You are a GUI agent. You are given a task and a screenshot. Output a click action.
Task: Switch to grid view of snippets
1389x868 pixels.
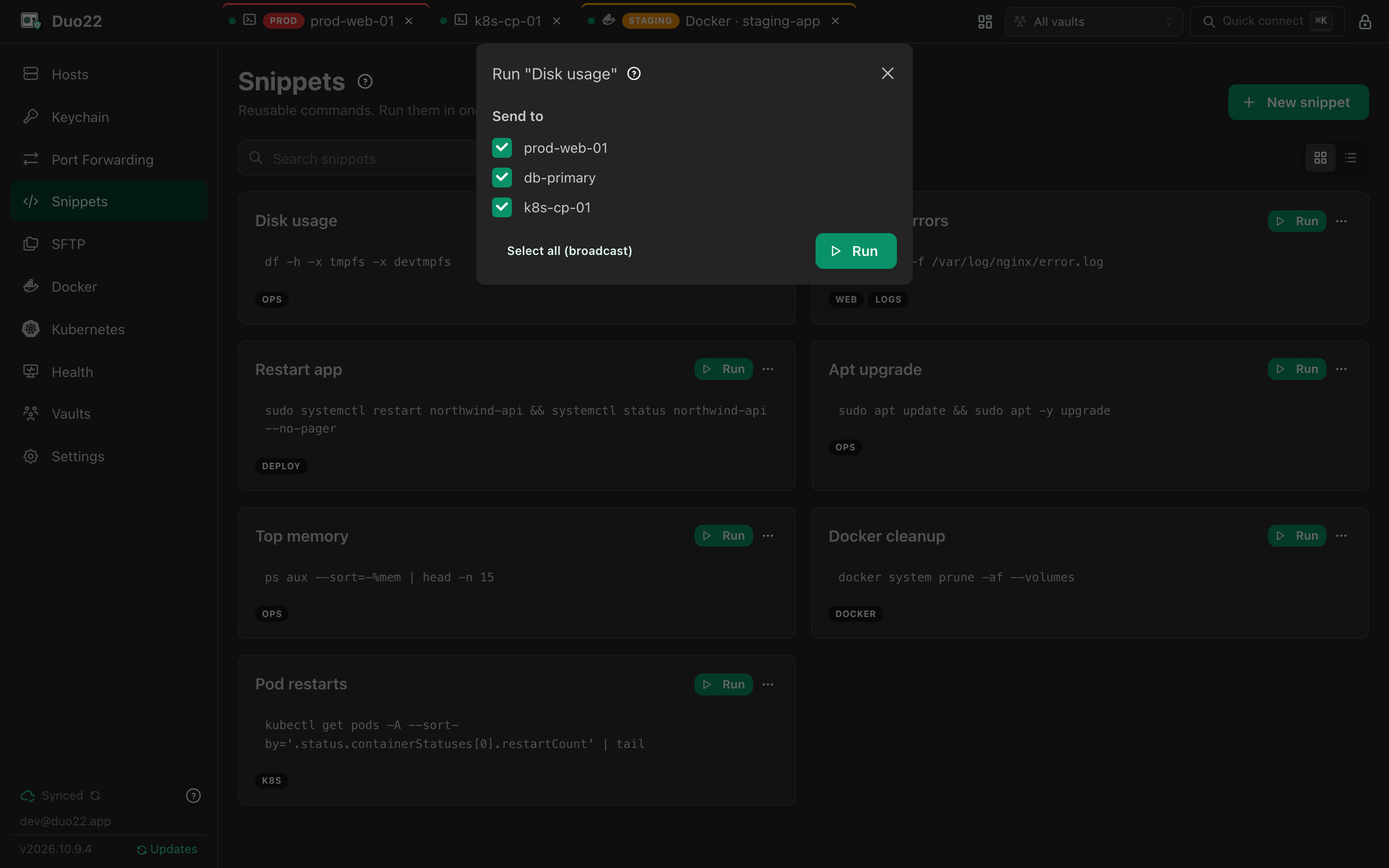click(x=1320, y=158)
